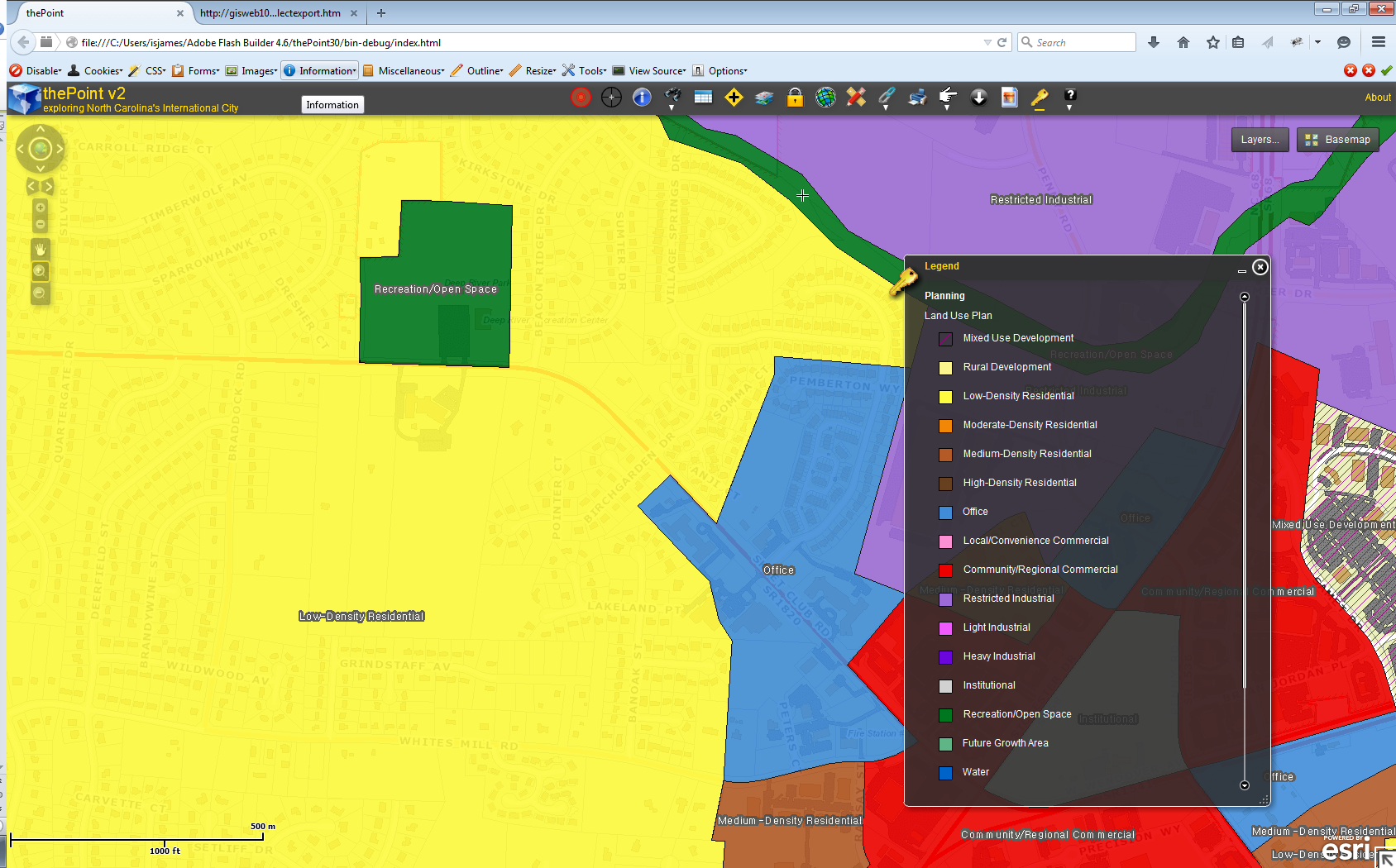Pan map right with navigation arrow
This screenshot has width=1396, height=868.
tap(60, 149)
